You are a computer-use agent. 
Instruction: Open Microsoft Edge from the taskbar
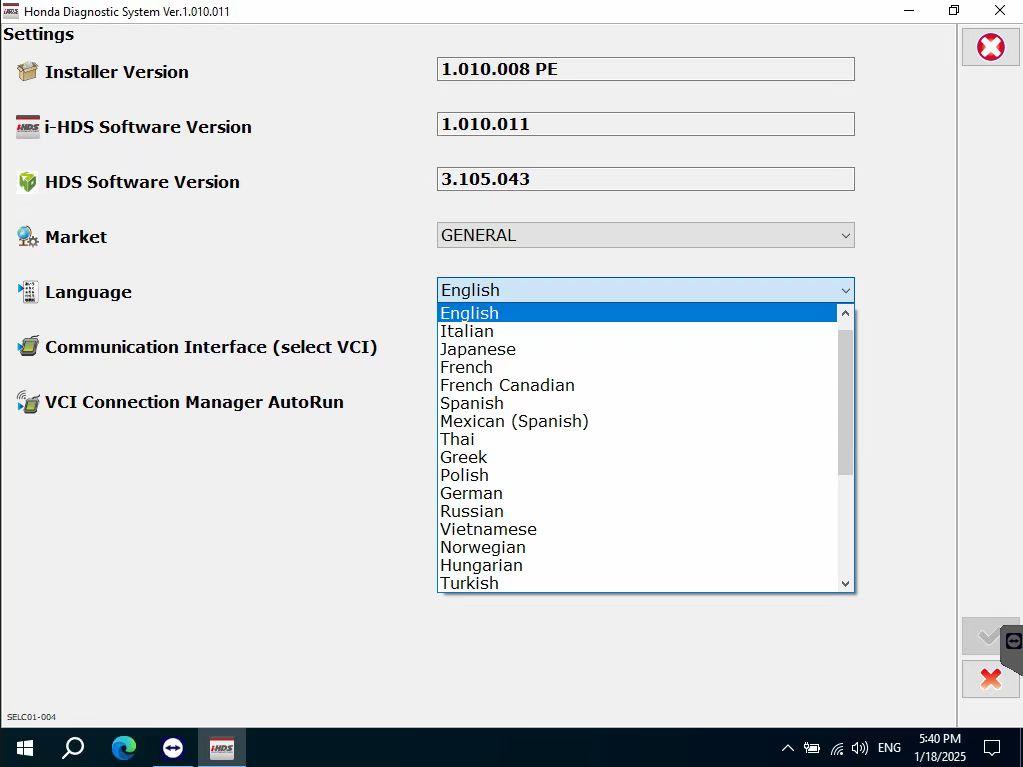124,748
